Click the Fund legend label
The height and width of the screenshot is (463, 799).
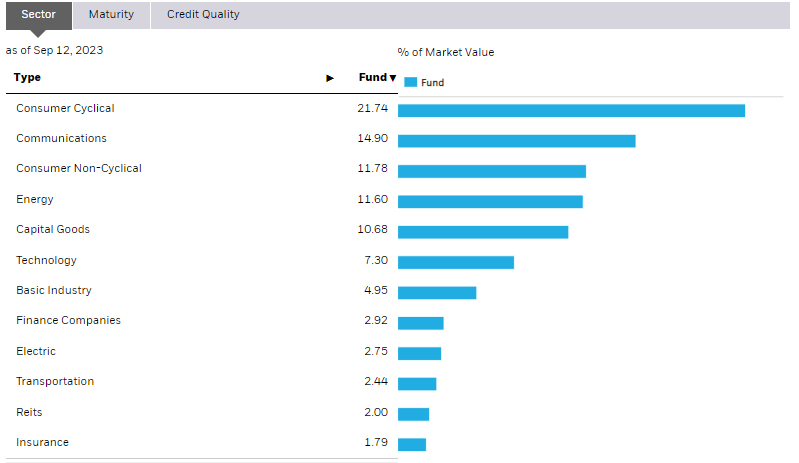433,83
